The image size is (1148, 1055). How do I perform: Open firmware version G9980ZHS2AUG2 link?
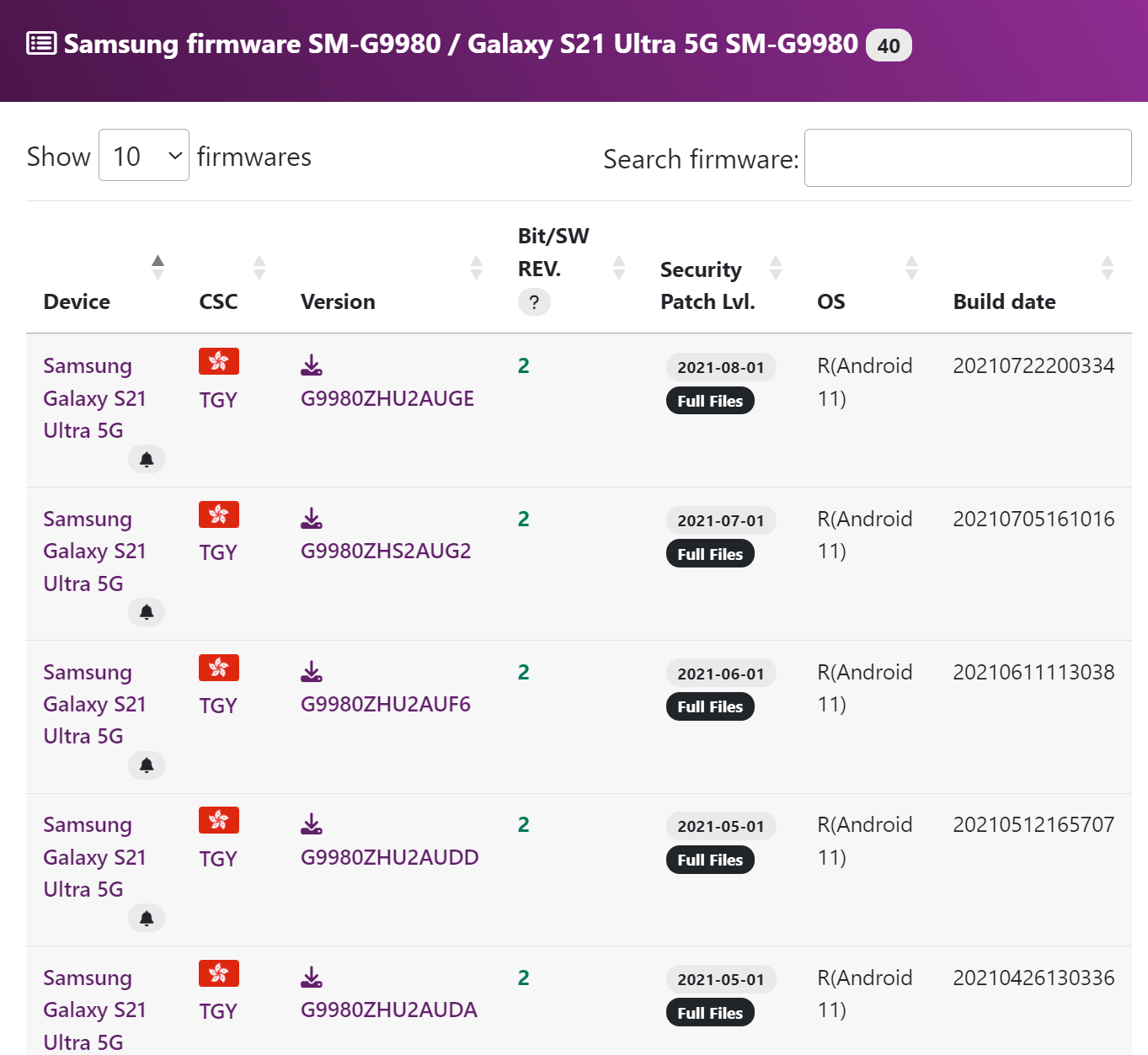tap(386, 551)
